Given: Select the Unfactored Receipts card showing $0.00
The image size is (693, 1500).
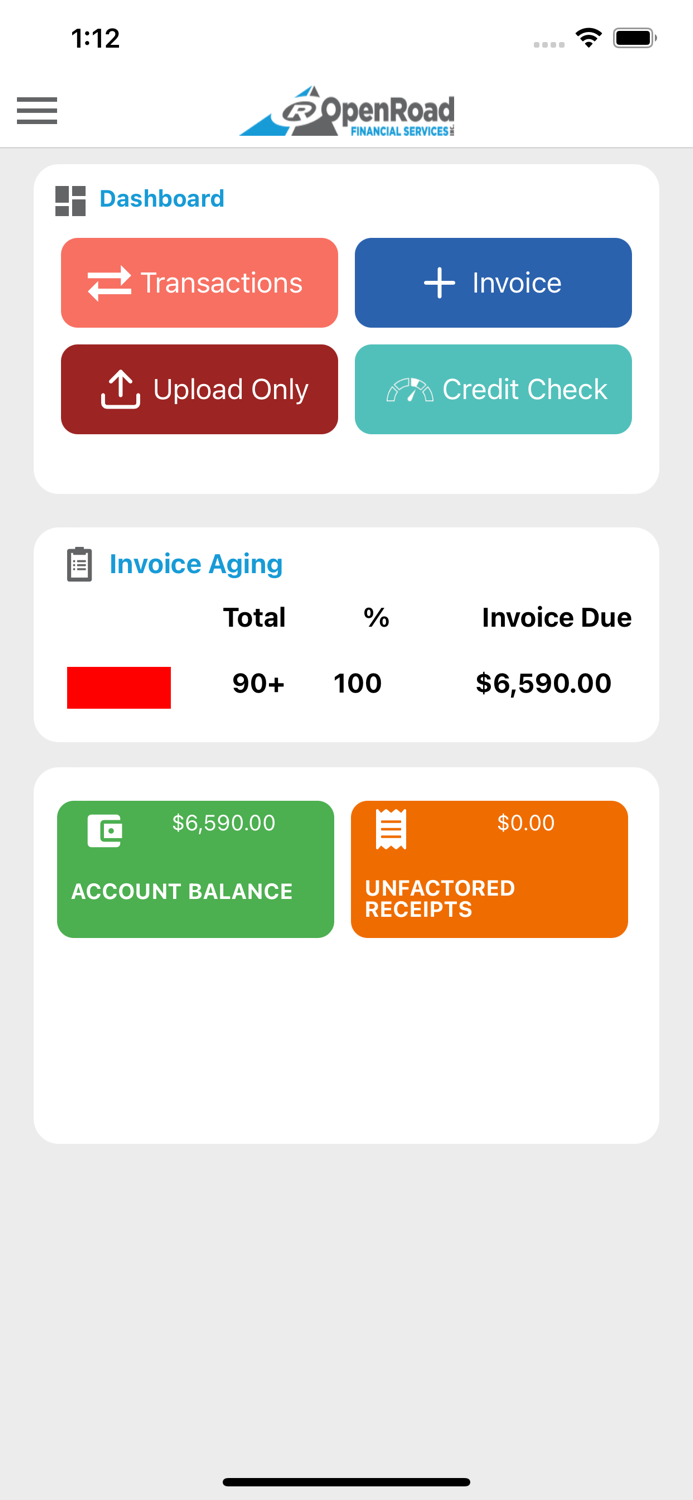Looking at the screenshot, I should (x=489, y=868).
